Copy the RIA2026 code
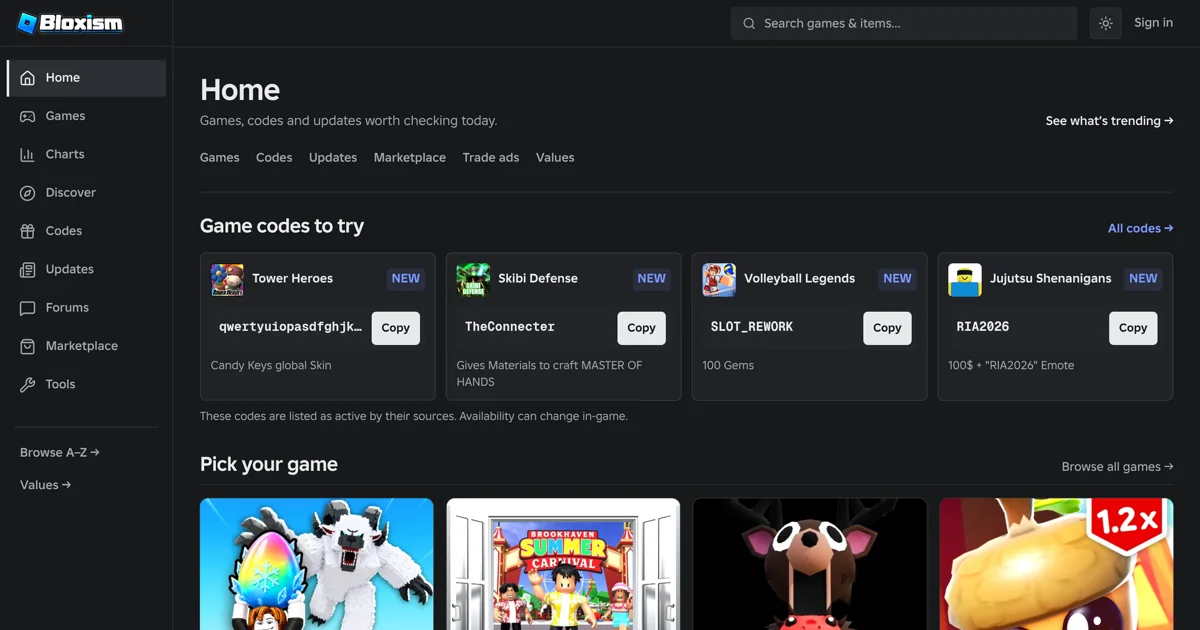 (x=1133, y=328)
